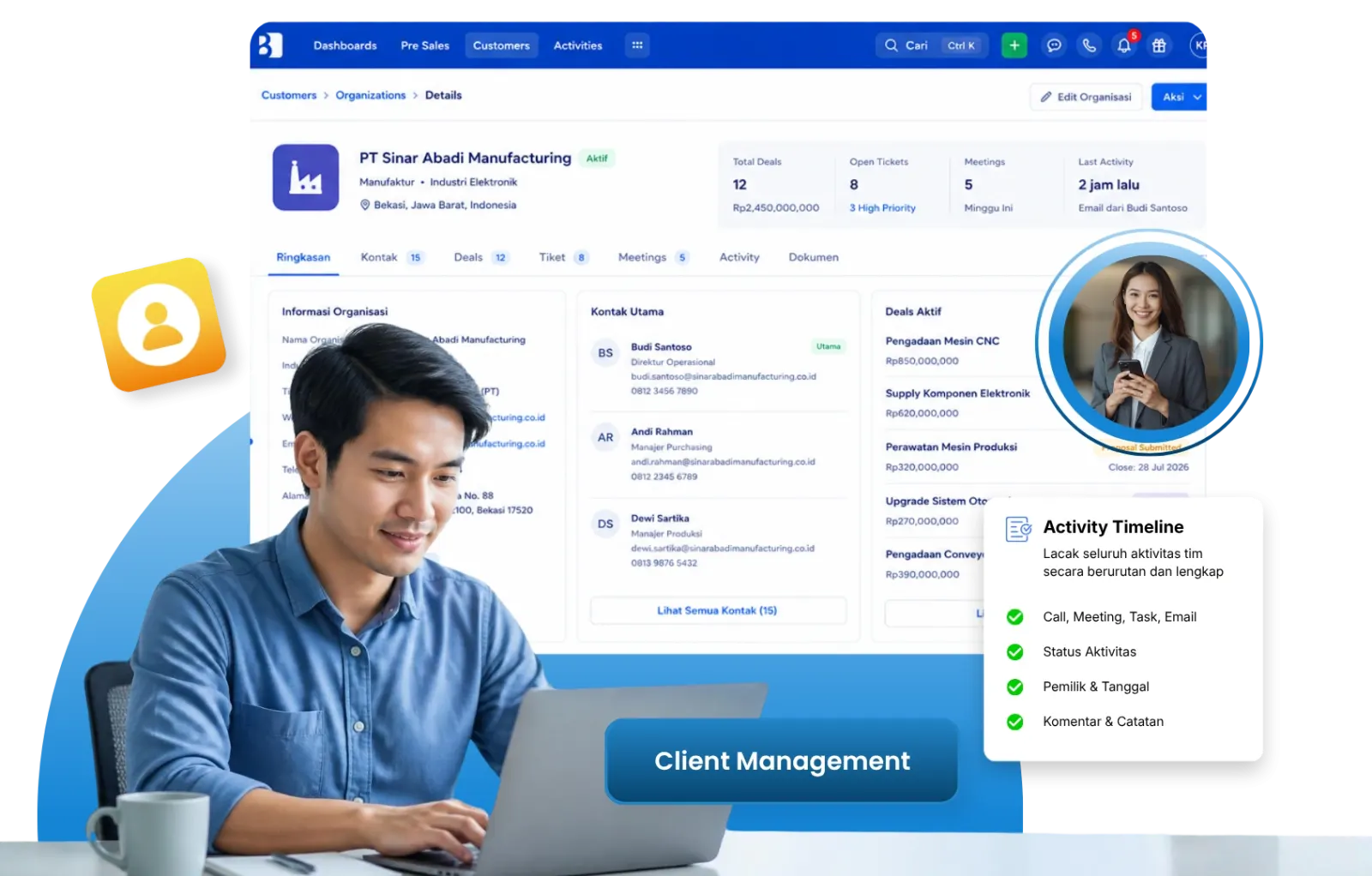Click Lihat Semua Kontak (15) button
The image size is (1372, 876).
718,610
